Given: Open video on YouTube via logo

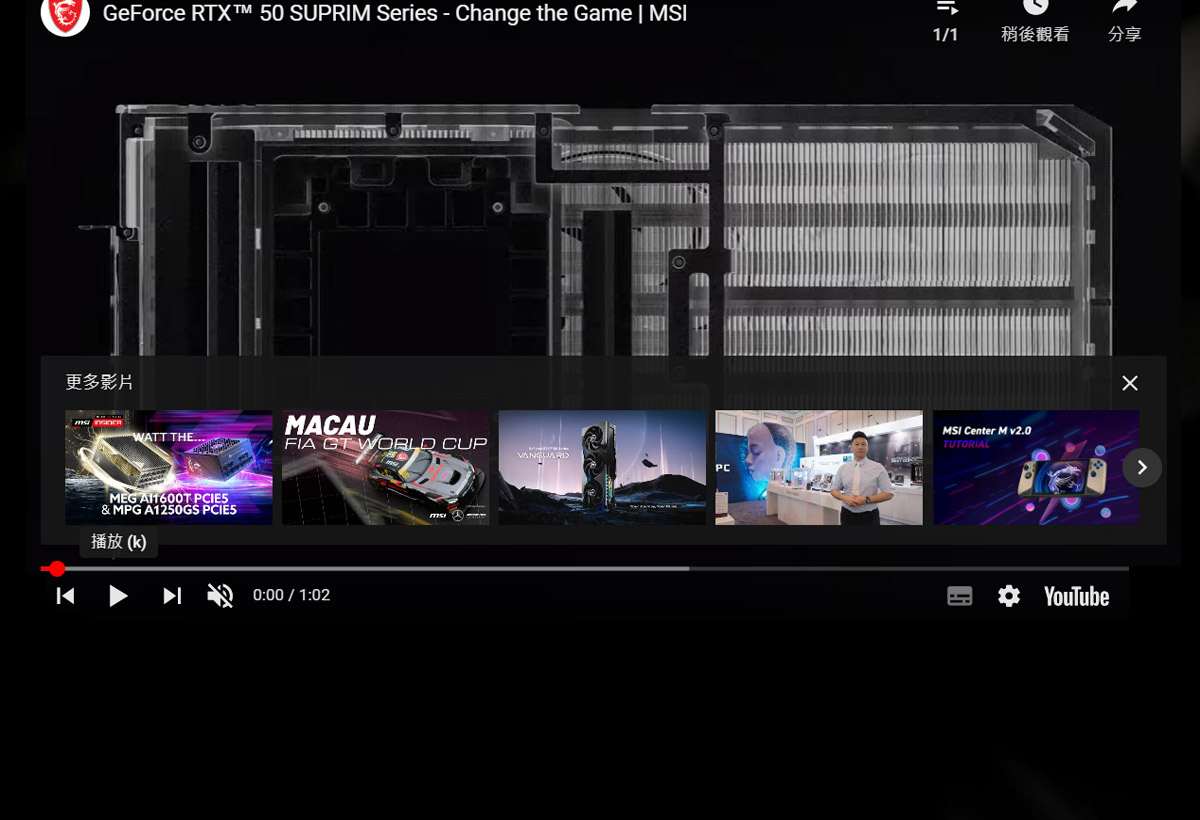Looking at the screenshot, I should pos(1077,597).
